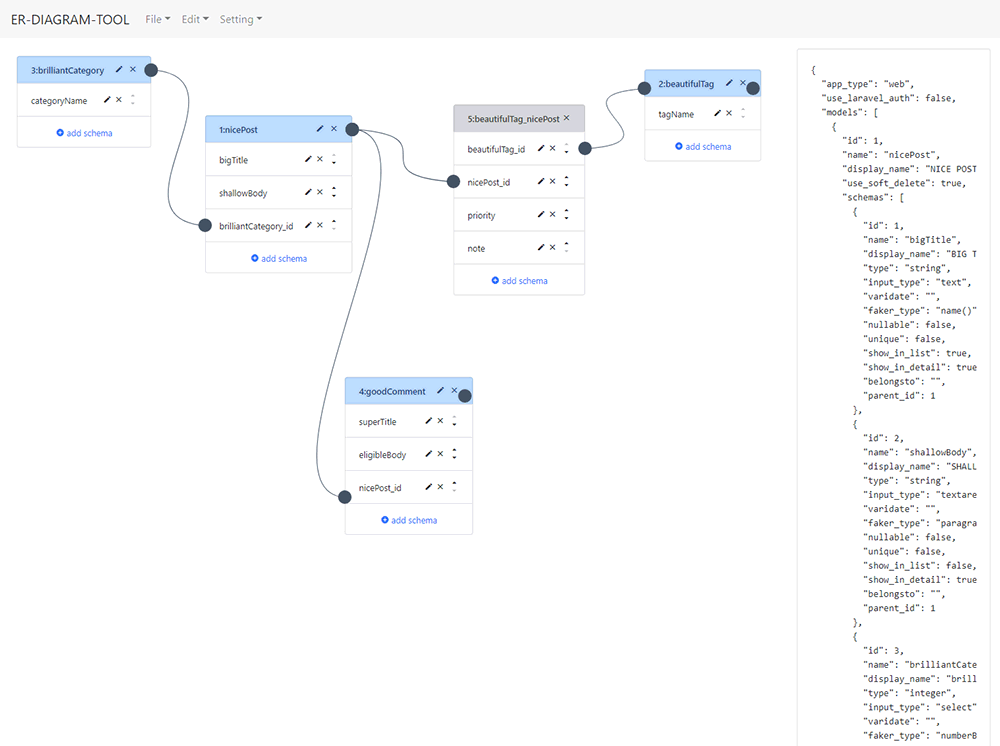1000x746 pixels.
Task: Delete the categoryName schema
Action: pos(119,99)
